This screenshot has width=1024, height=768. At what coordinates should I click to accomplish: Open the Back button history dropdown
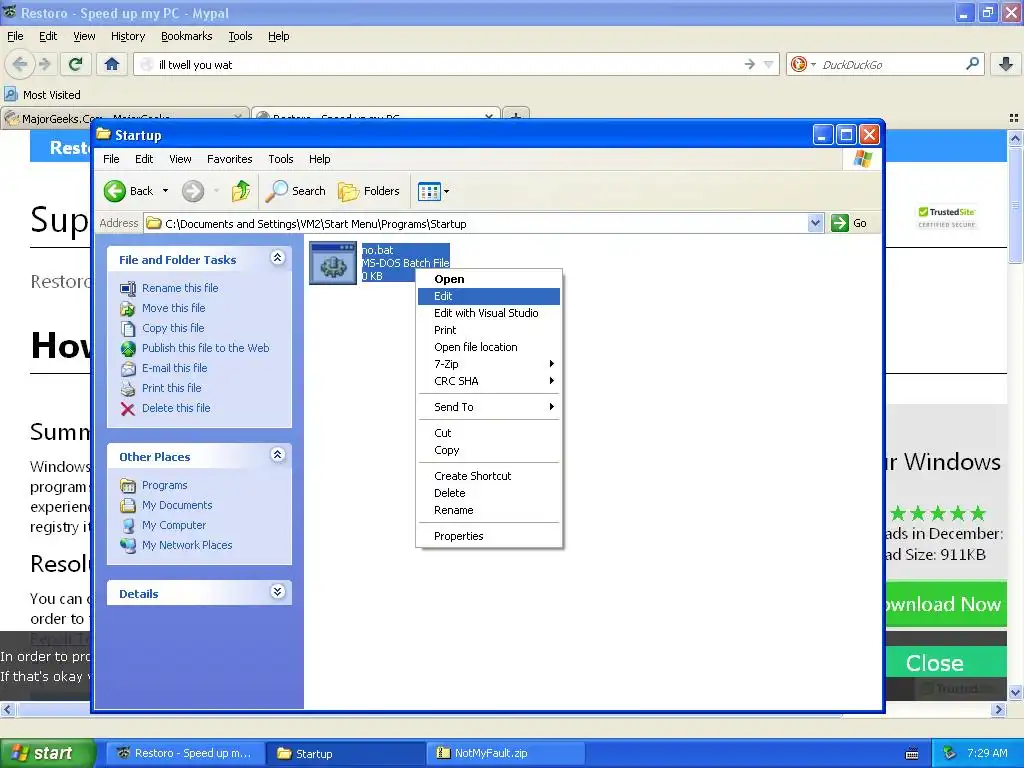point(165,191)
